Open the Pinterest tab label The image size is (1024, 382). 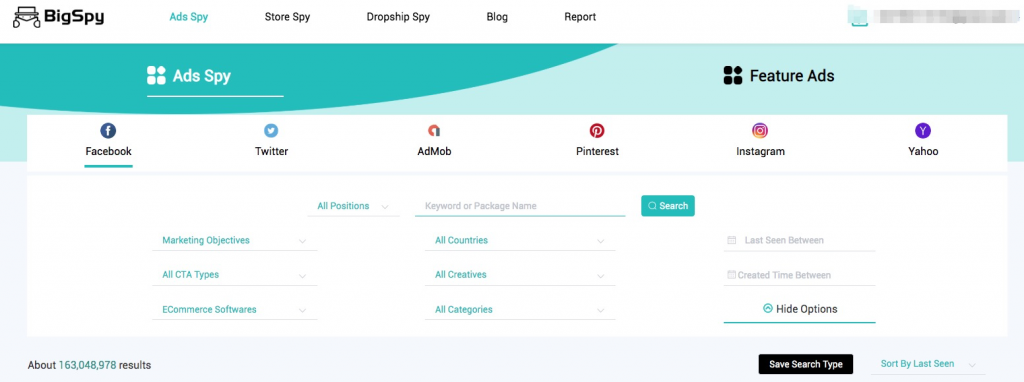[597, 151]
